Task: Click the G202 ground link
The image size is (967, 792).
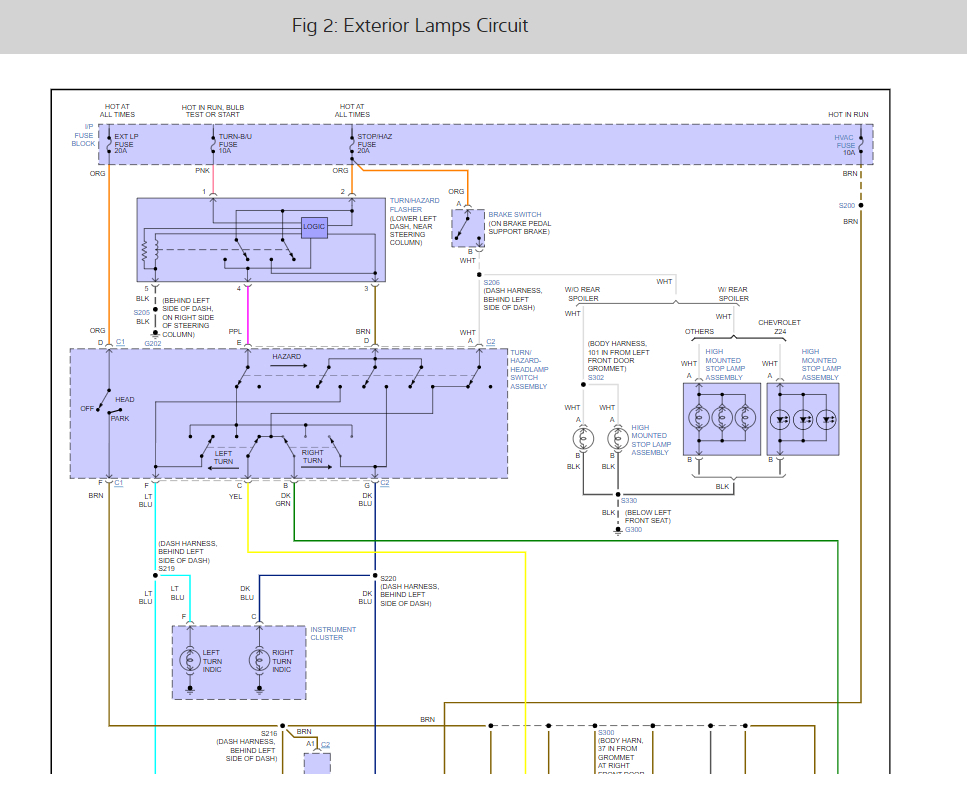Action: [x=153, y=344]
